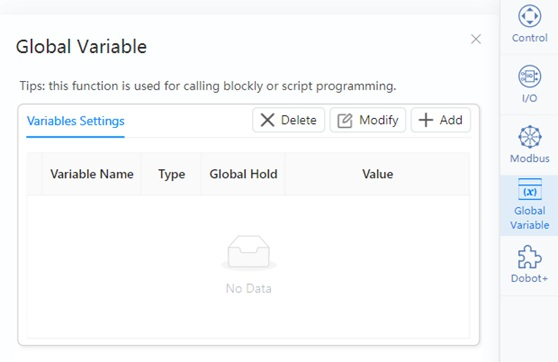Click the tips text about blockly programming
This screenshot has width=558, height=362.
[208, 86]
